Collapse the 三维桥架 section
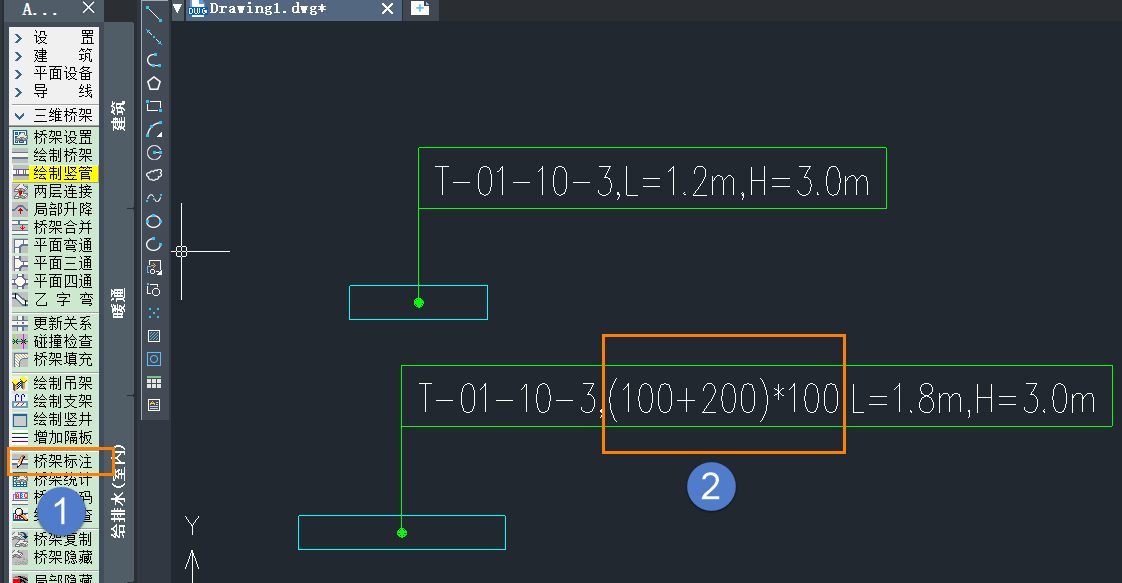The height and width of the screenshot is (583, 1122). 54,115
